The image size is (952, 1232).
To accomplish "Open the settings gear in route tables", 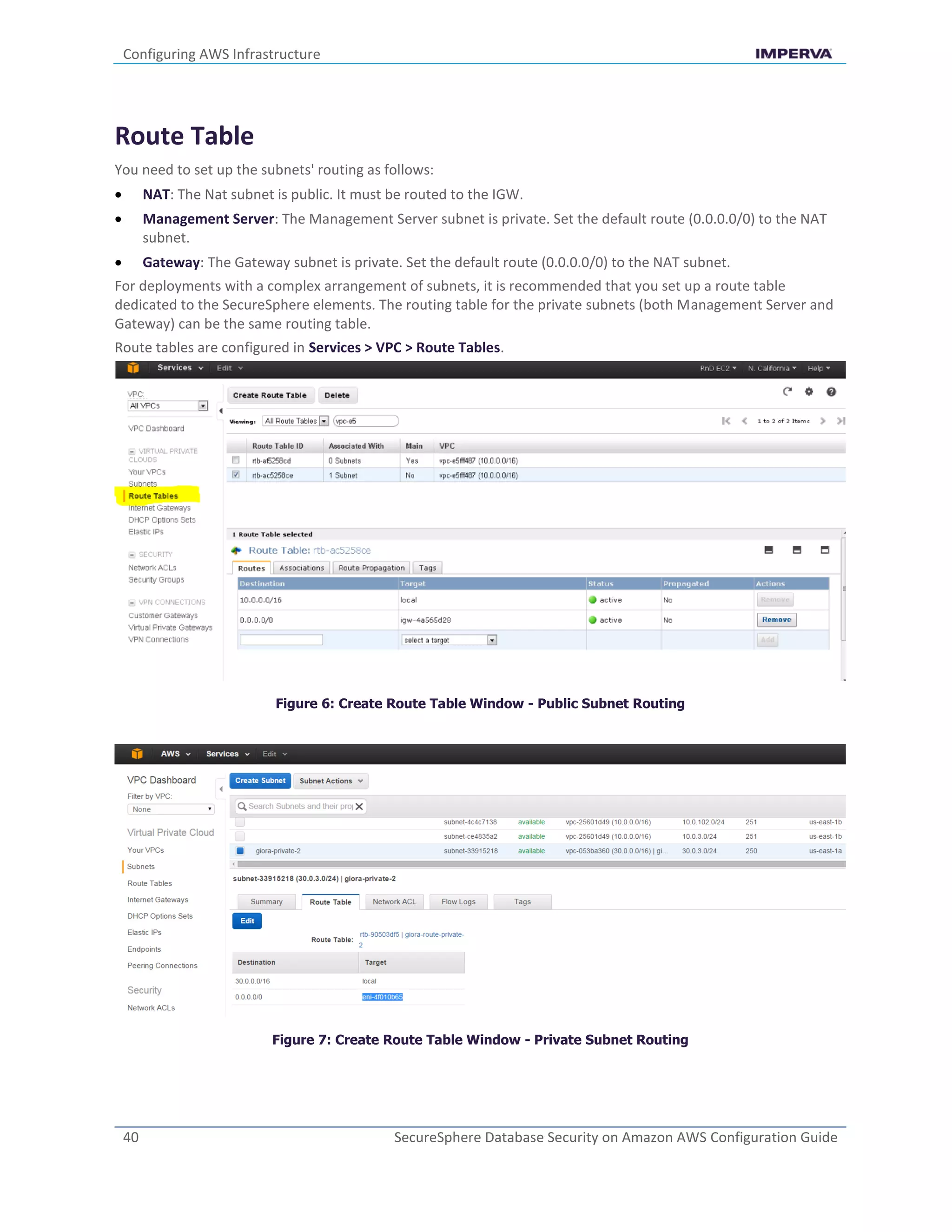I will point(809,391).
